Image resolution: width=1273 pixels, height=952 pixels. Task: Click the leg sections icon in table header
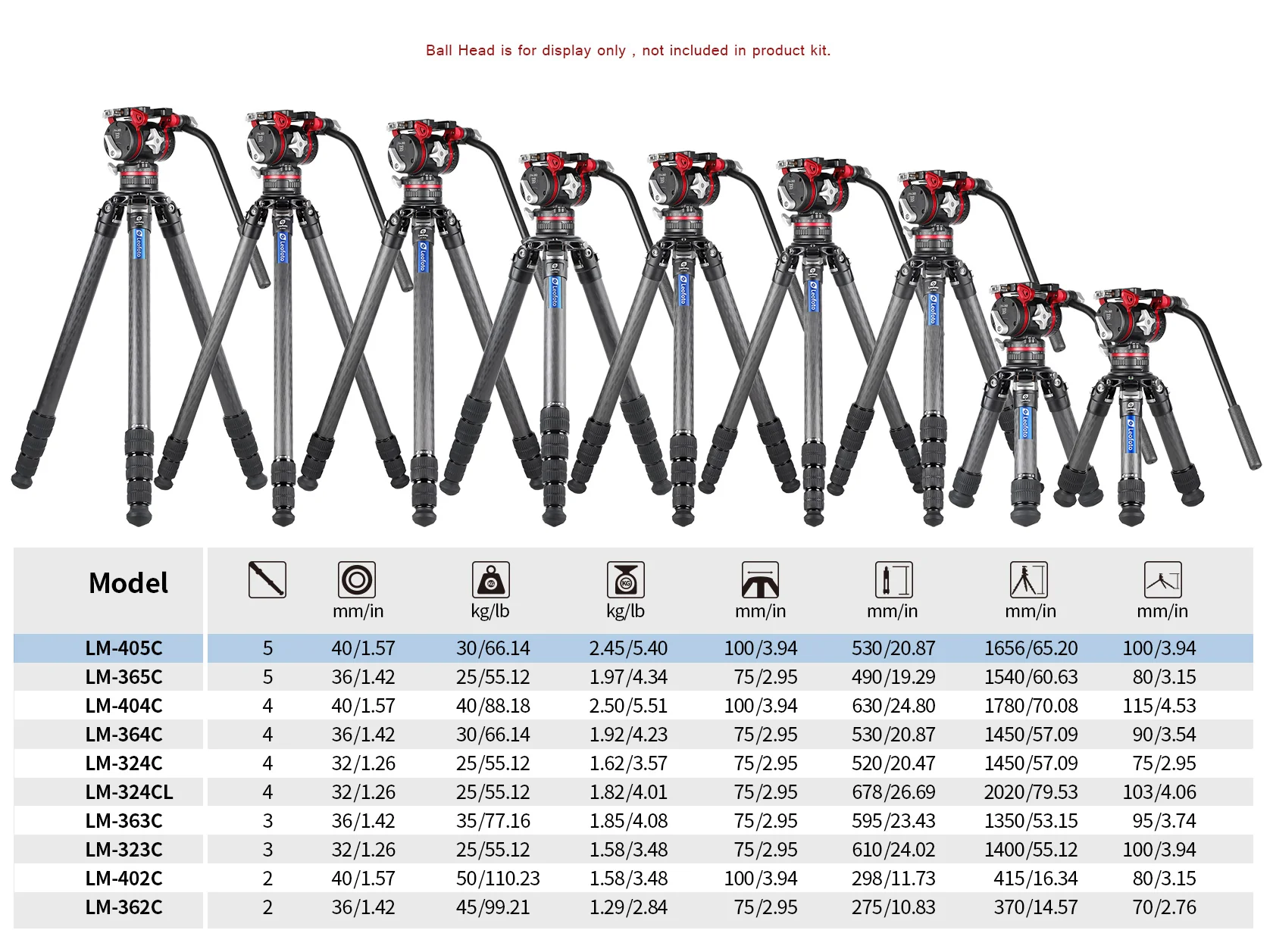click(x=267, y=580)
